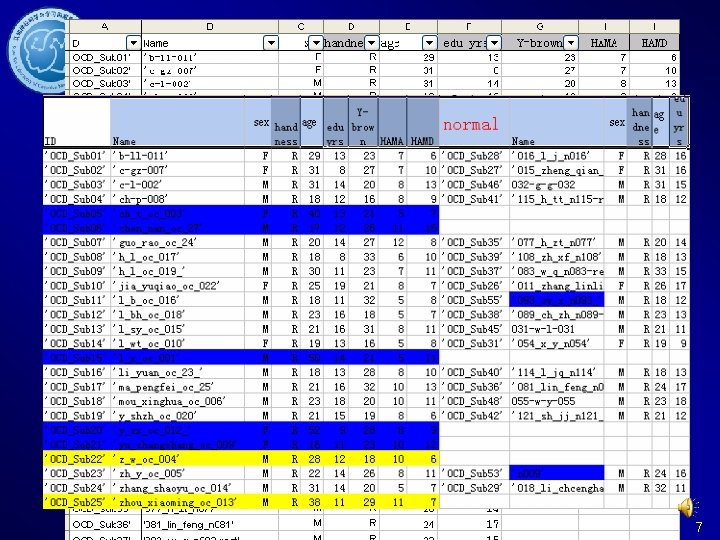The height and width of the screenshot is (540, 720).
Task: Open the Name column filter arrow in back sheet
Action: click(x=271, y=43)
